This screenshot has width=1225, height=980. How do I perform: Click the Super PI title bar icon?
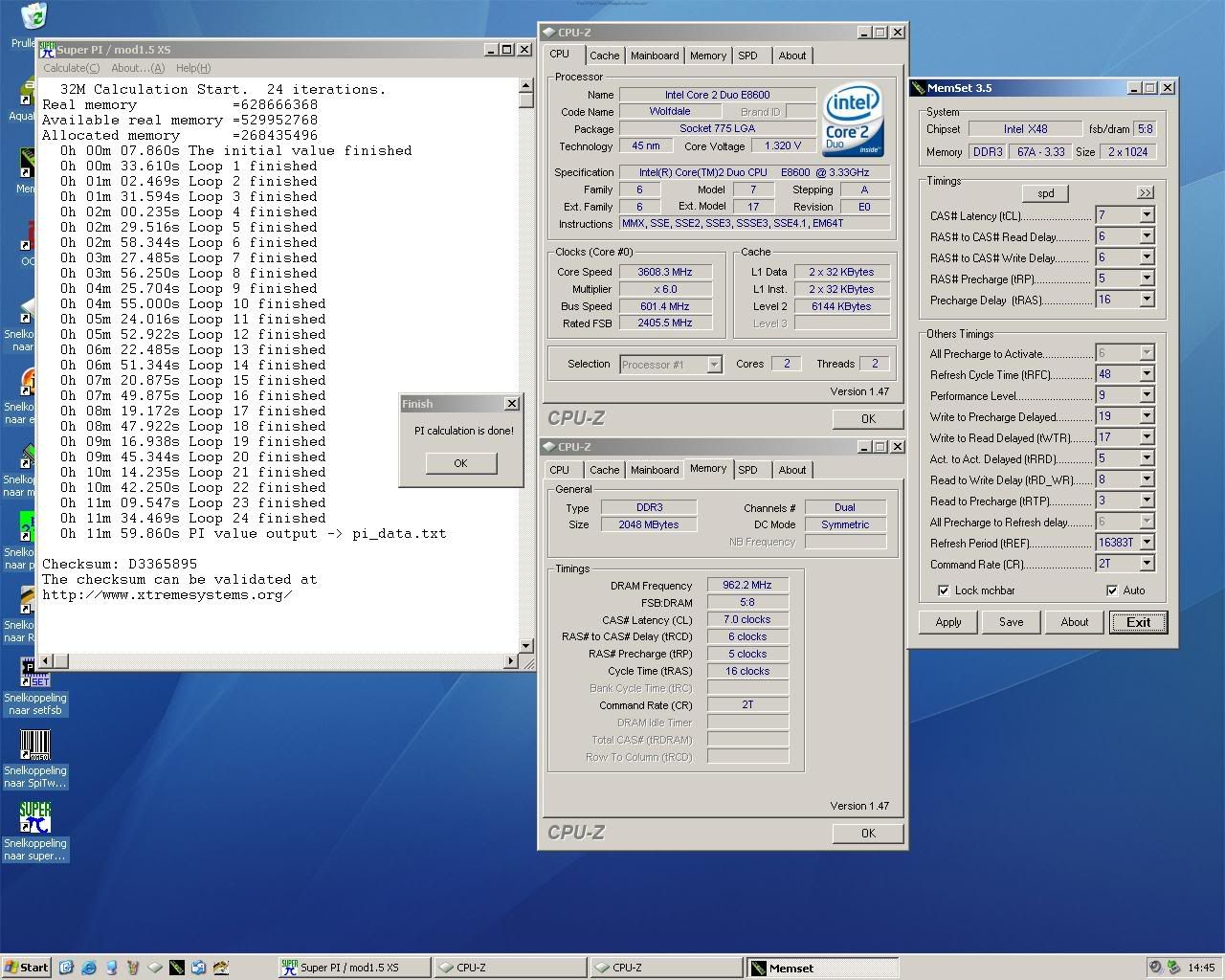[x=46, y=49]
